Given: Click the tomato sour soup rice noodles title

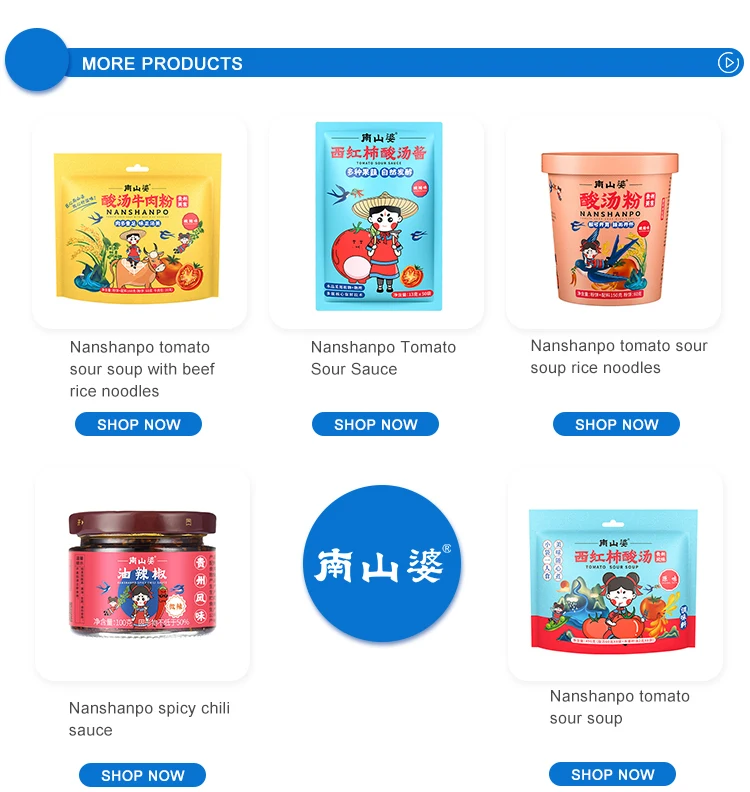Looking at the screenshot, I should point(619,357).
